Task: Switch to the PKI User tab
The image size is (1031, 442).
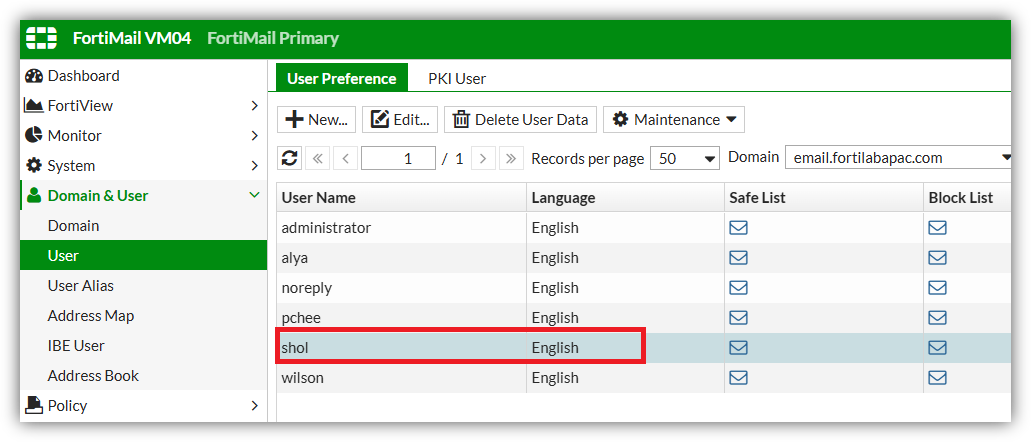Action: [457, 79]
